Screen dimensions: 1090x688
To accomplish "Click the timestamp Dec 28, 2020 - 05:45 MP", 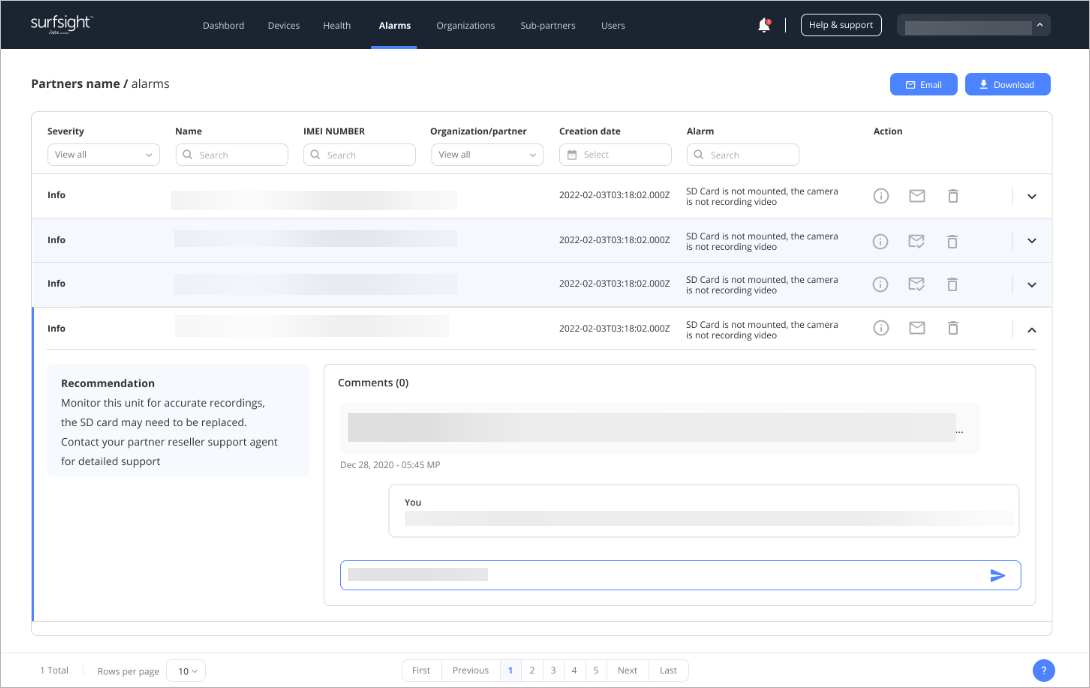I will point(390,465).
